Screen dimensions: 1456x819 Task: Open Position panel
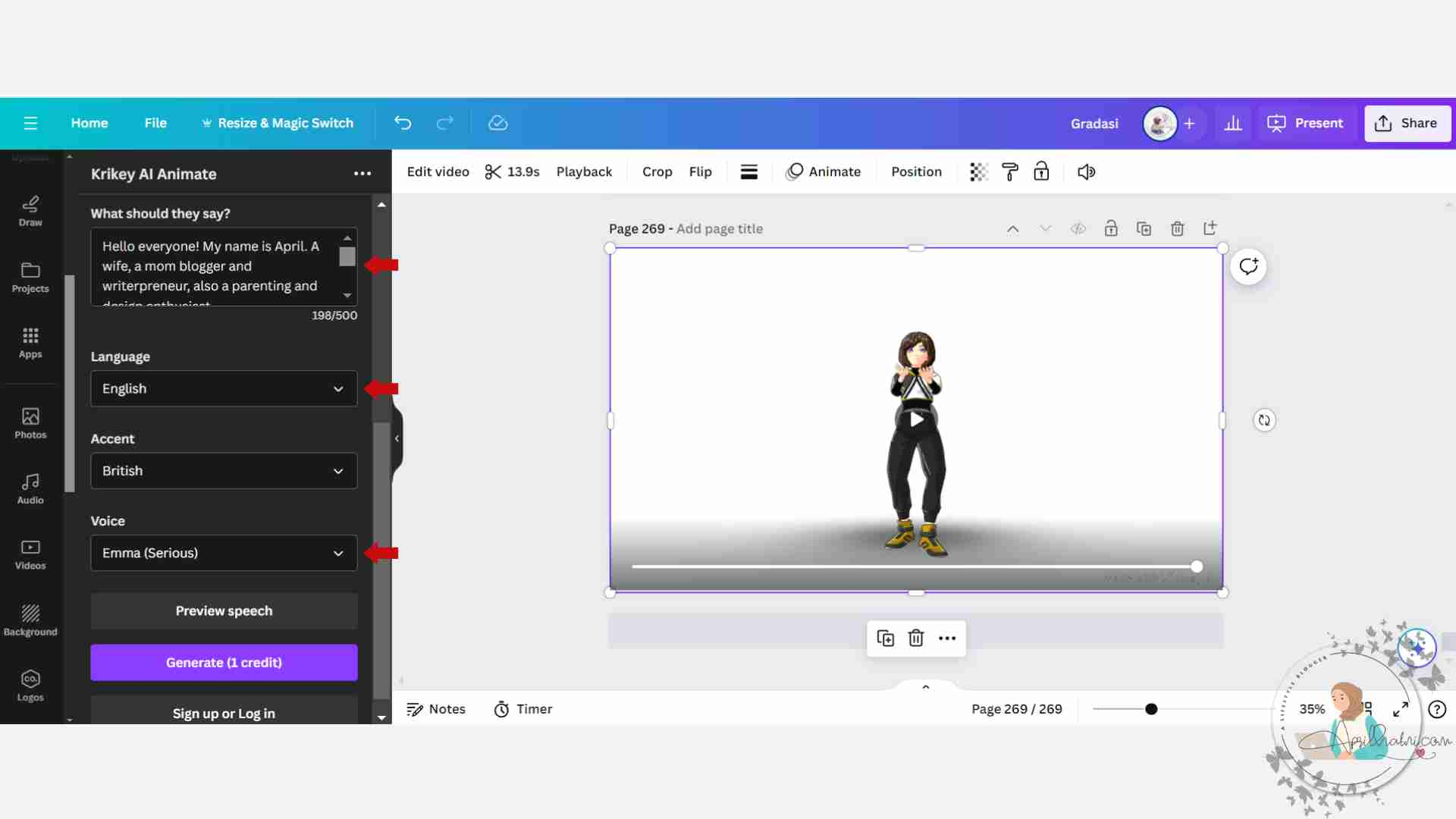[x=916, y=171]
